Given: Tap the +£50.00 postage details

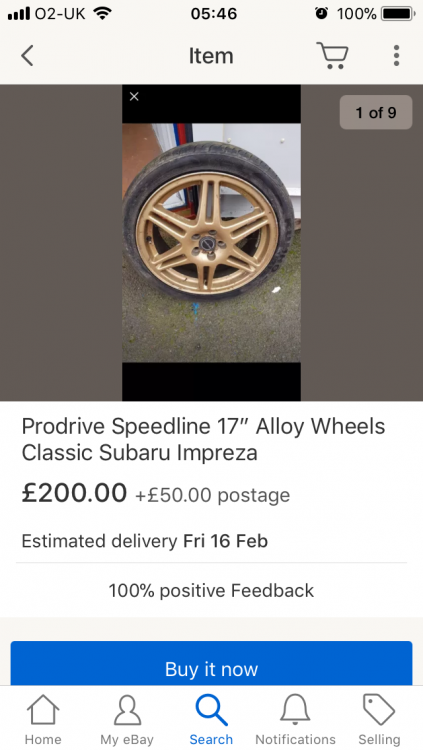Looking at the screenshot, I should pyautogui.click(x=212, y=495).
